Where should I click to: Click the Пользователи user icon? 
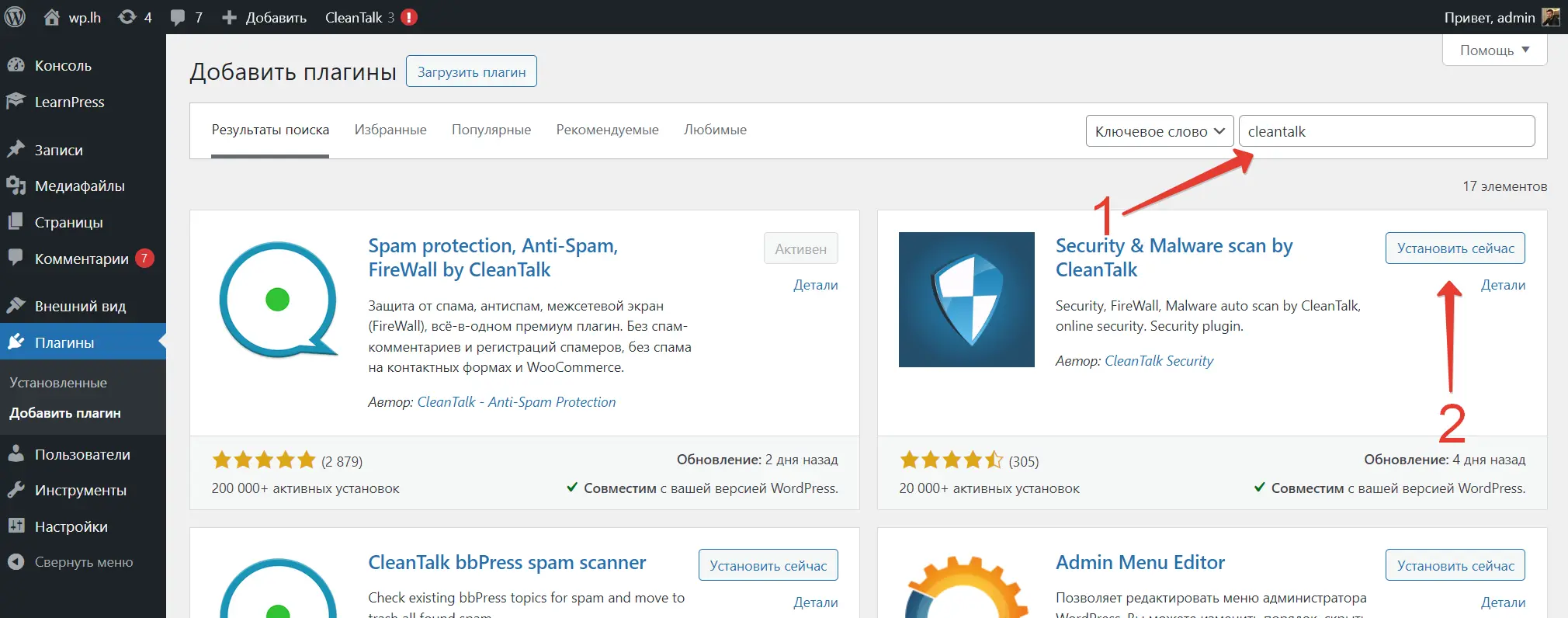coord(16,453)
